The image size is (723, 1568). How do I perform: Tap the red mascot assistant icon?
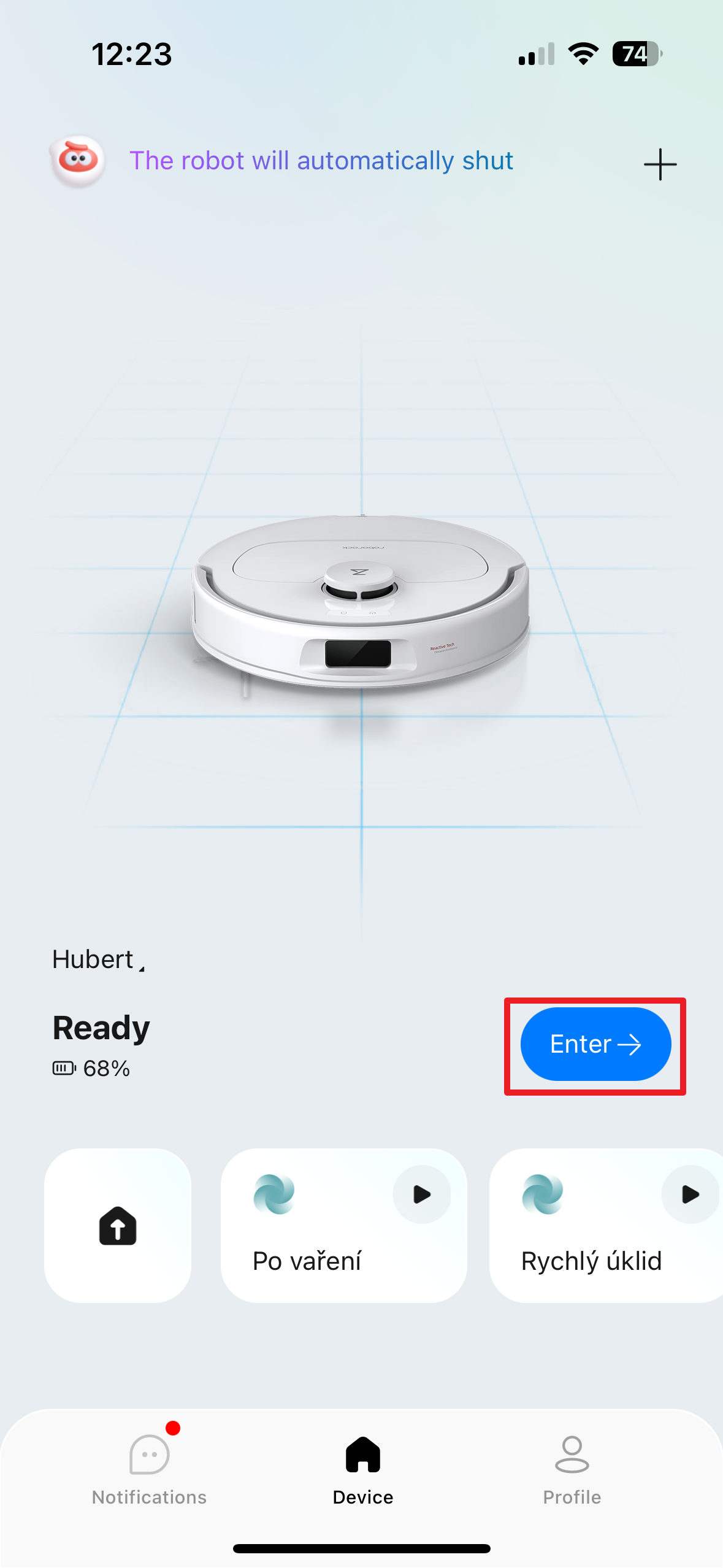point(77,161)
